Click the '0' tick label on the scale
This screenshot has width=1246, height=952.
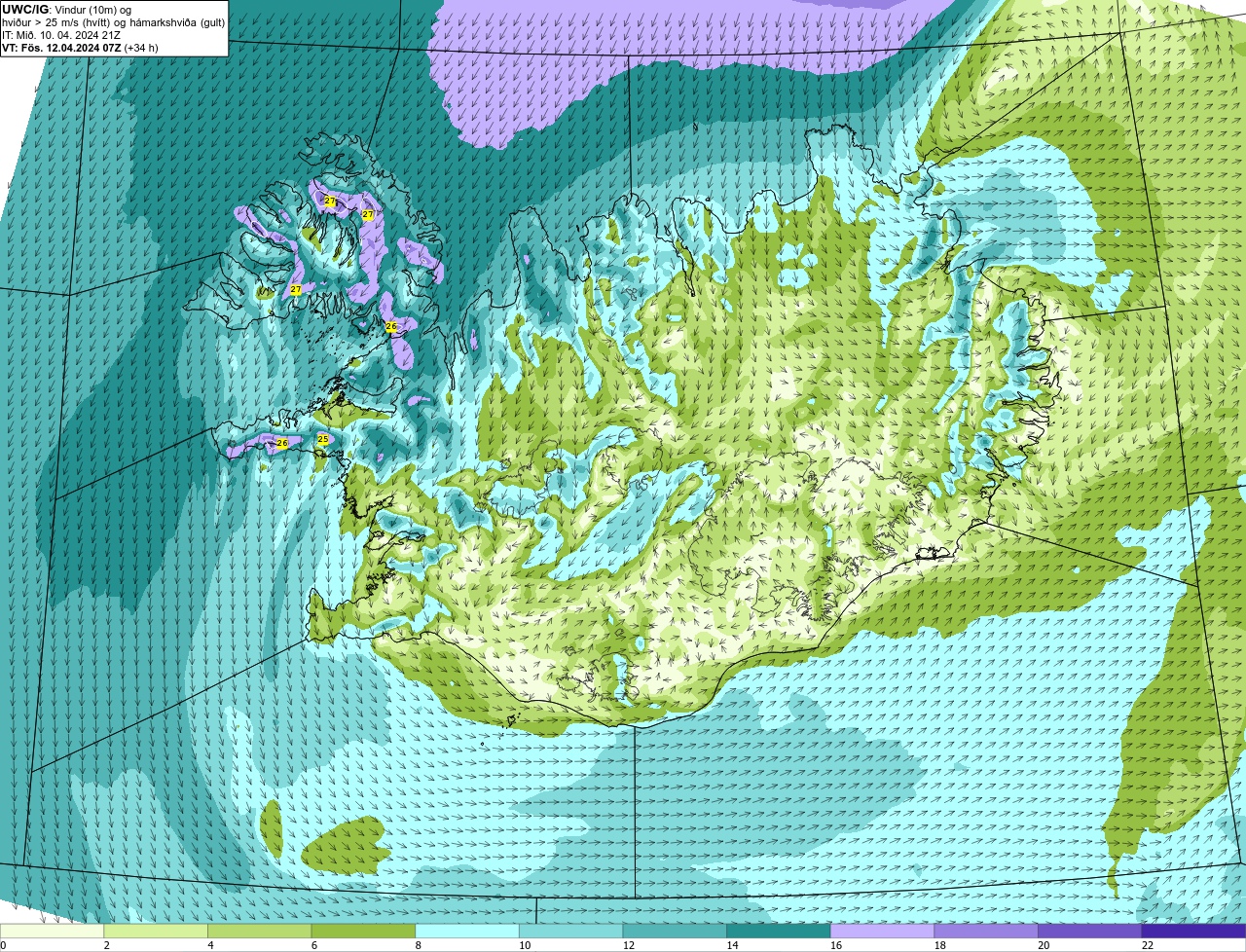[3, 945]
